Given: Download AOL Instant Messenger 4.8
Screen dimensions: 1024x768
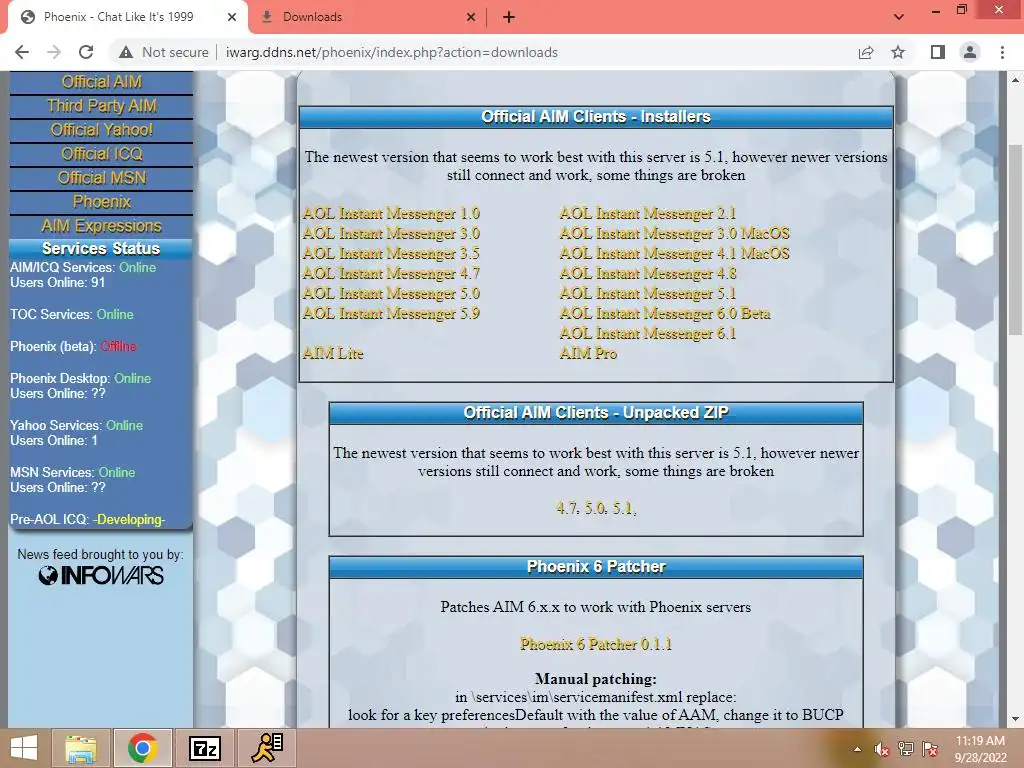Looking at the screenshot, I should point(648,273).
